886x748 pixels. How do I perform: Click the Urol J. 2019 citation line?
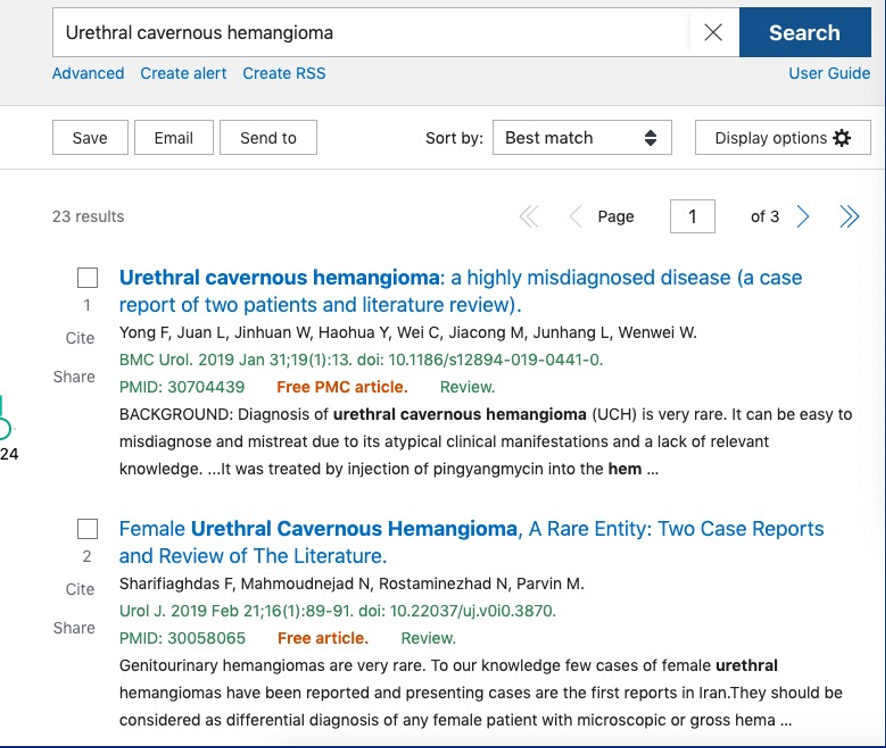pyautogui.click(x=338, y=611)
